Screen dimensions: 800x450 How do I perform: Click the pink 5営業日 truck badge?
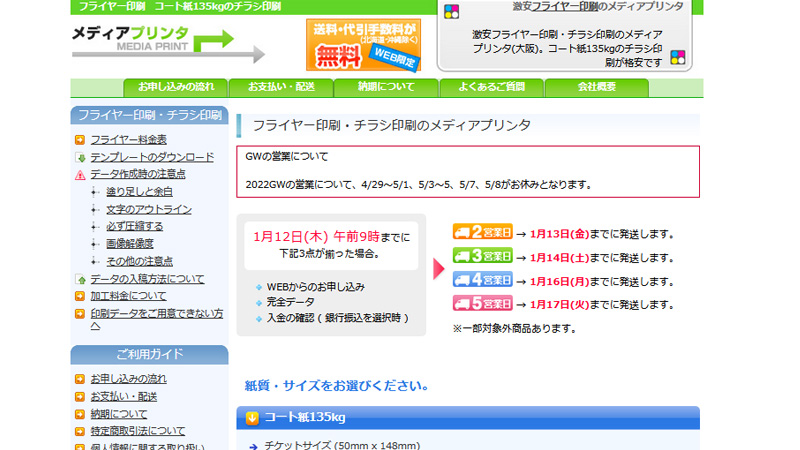(482, 304)
